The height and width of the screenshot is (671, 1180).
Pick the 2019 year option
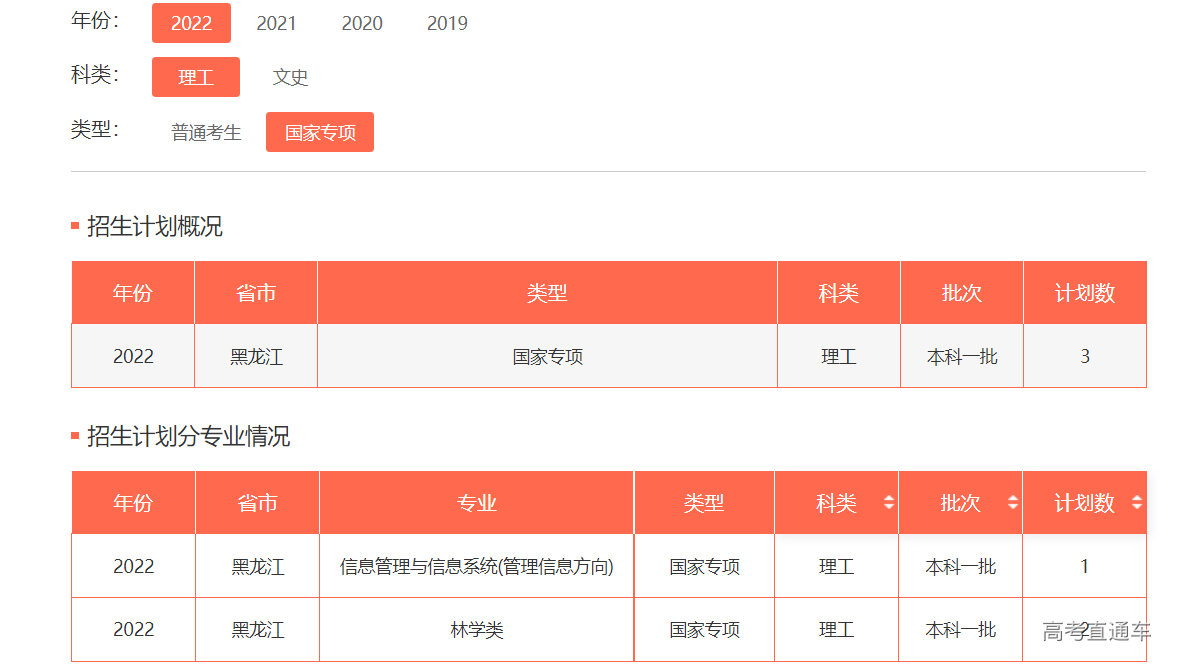447,23
